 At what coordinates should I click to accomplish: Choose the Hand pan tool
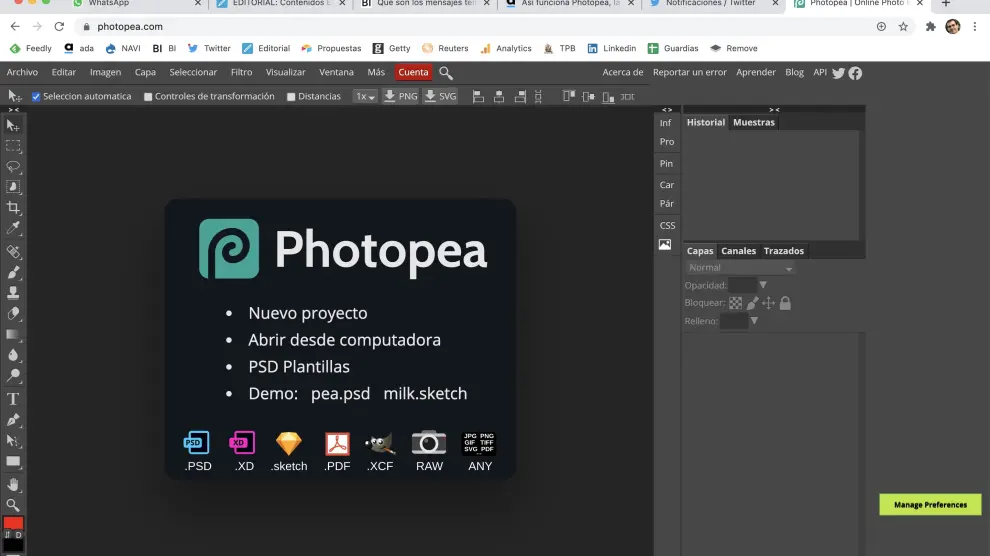click(13, 484)
